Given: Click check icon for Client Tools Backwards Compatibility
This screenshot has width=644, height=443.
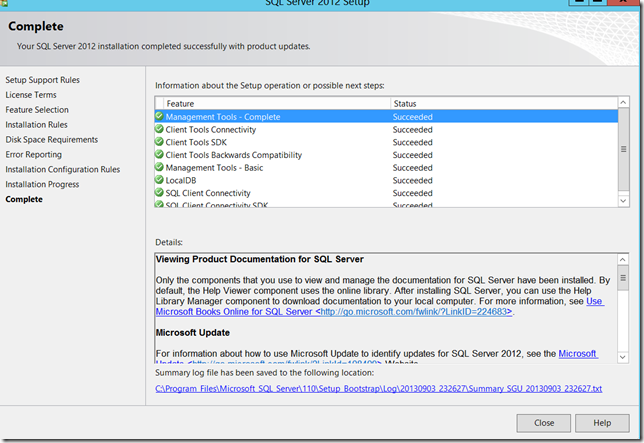Looking at the screenshot, I should (159, 155).
